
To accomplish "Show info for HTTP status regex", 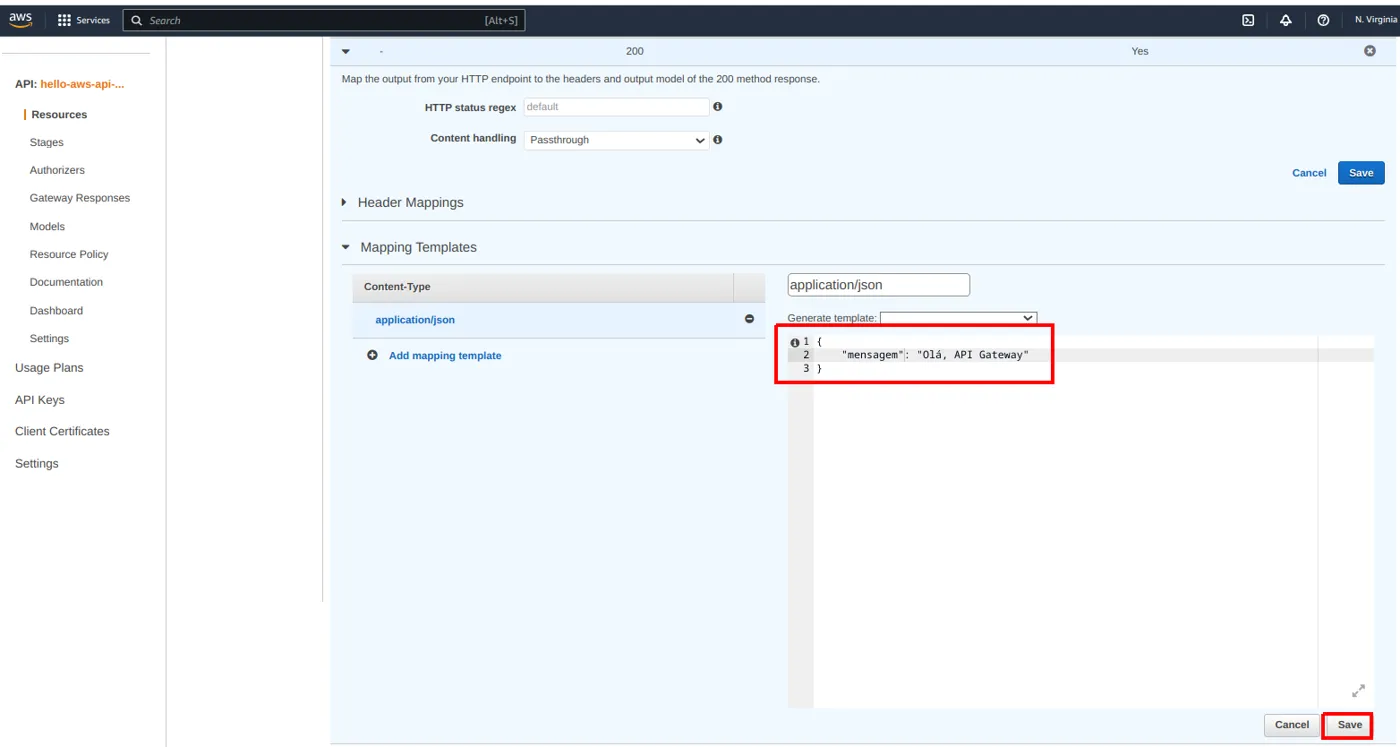I will tap(717, 106).
